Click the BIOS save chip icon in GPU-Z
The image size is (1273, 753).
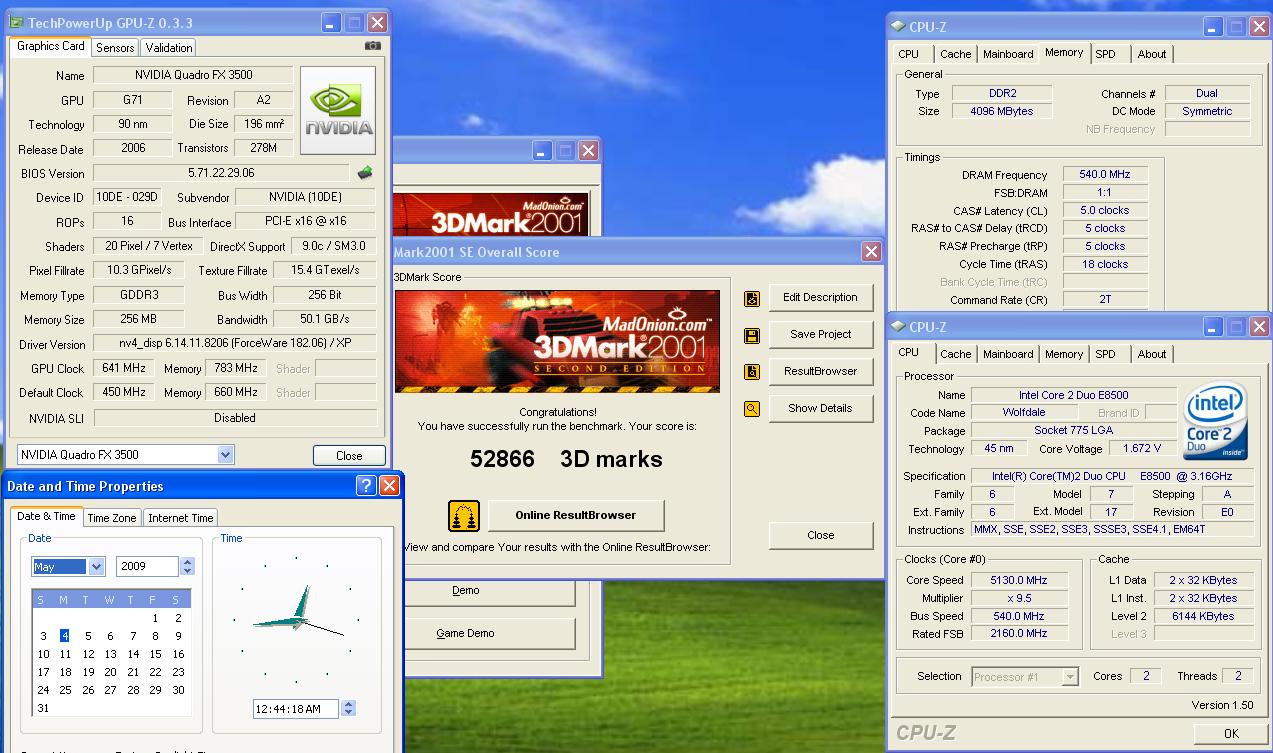coord(366,173)
